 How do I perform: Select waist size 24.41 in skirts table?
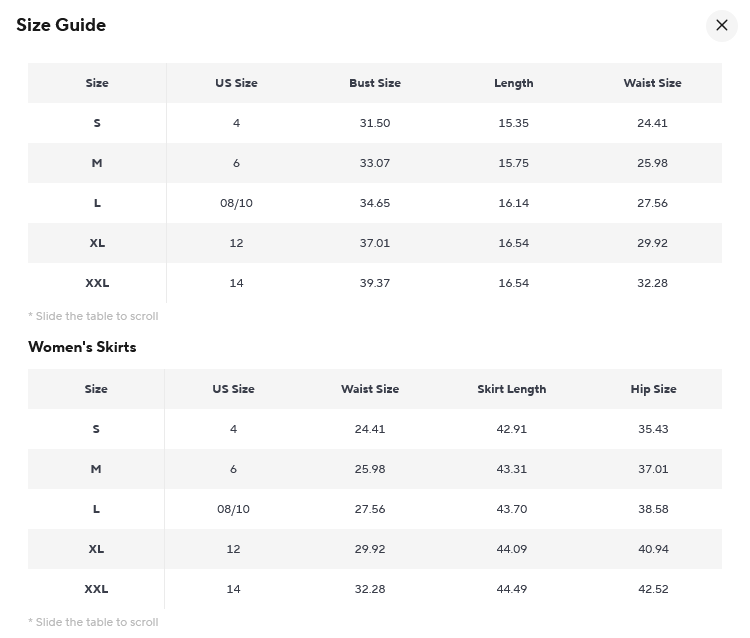tap(370, 429)
